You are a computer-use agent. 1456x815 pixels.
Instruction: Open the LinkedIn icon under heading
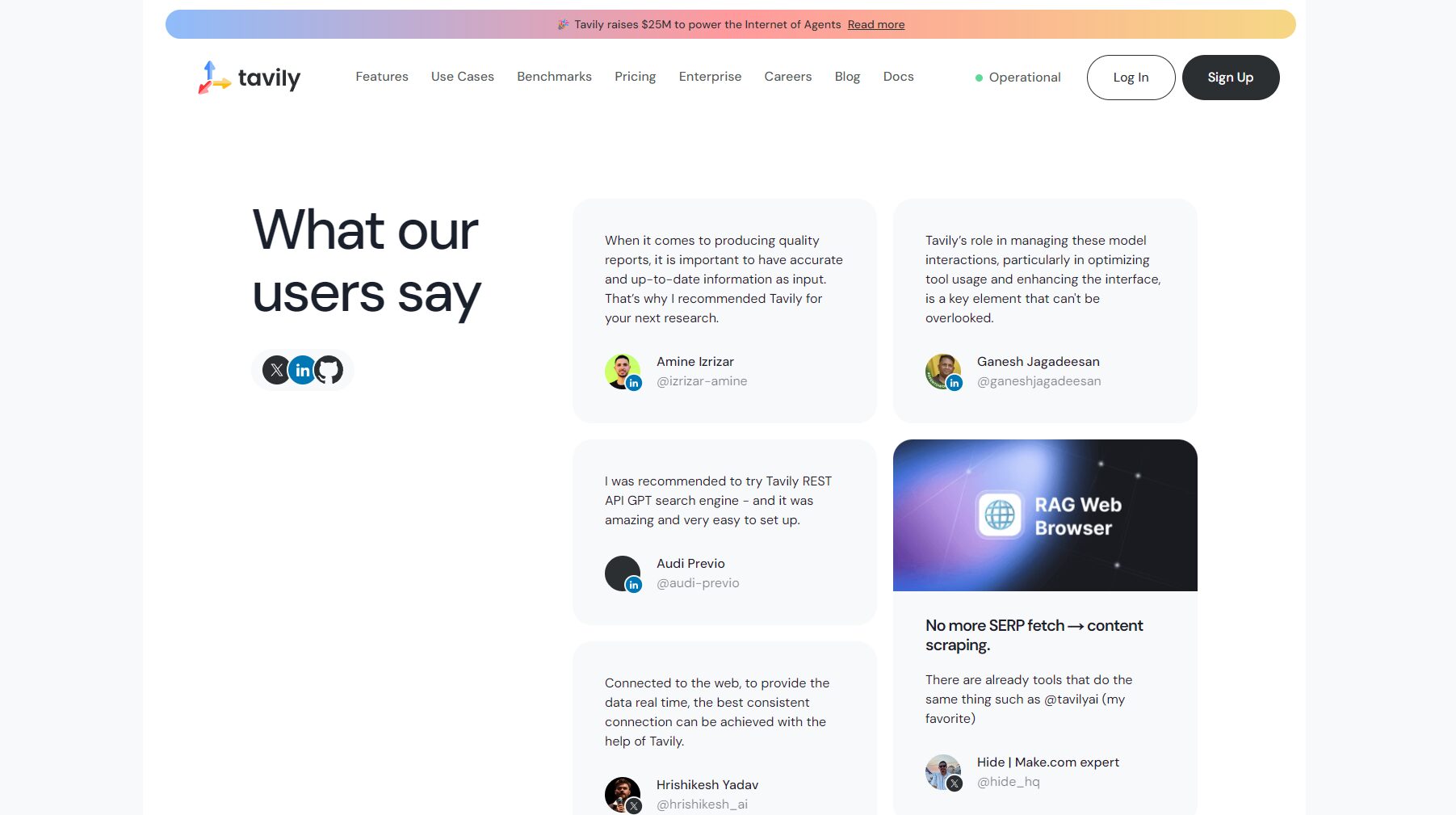pos(302,370)
